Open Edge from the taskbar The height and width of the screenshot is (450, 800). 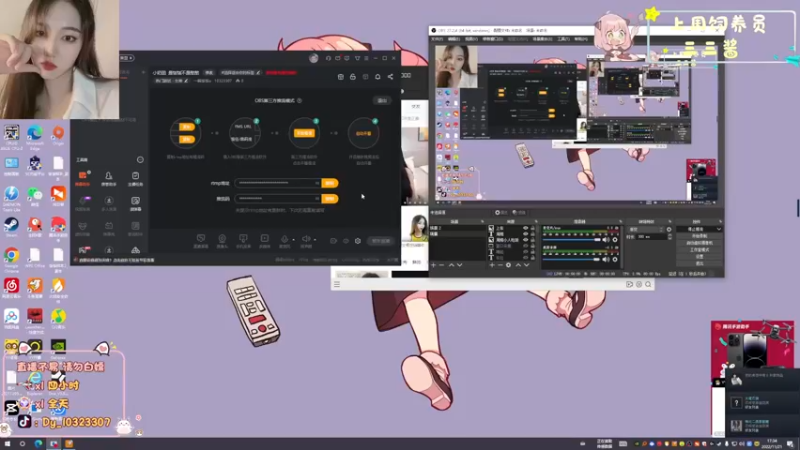click(x=38, y=444)
